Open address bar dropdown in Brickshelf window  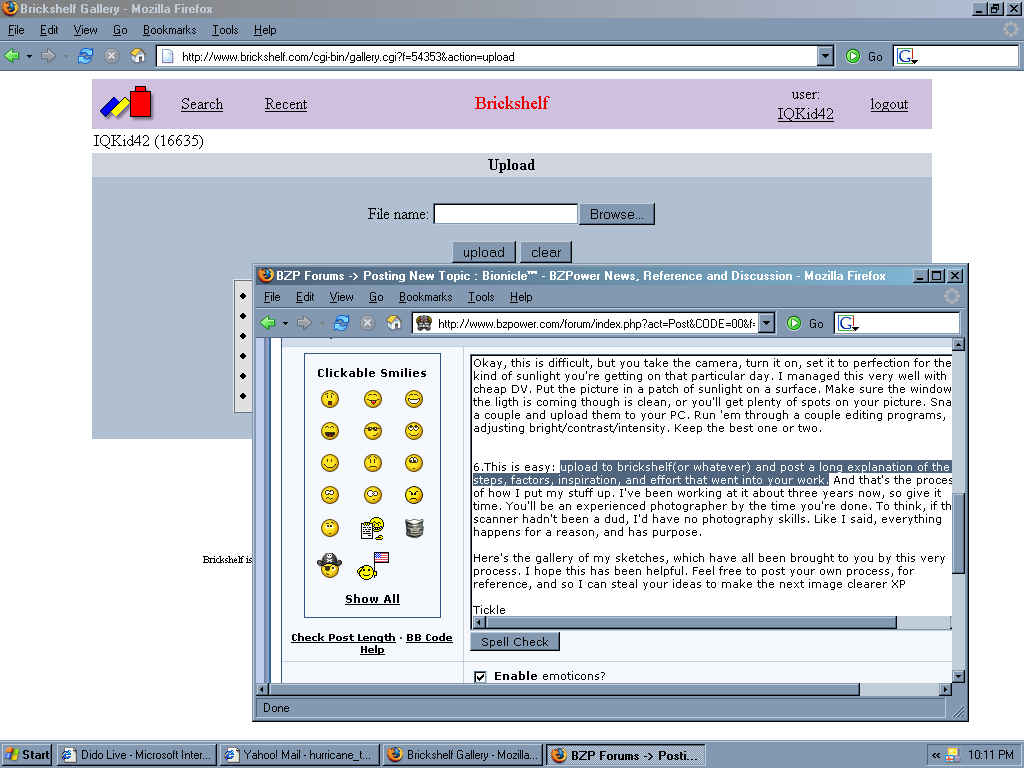[x=825, y=57]
